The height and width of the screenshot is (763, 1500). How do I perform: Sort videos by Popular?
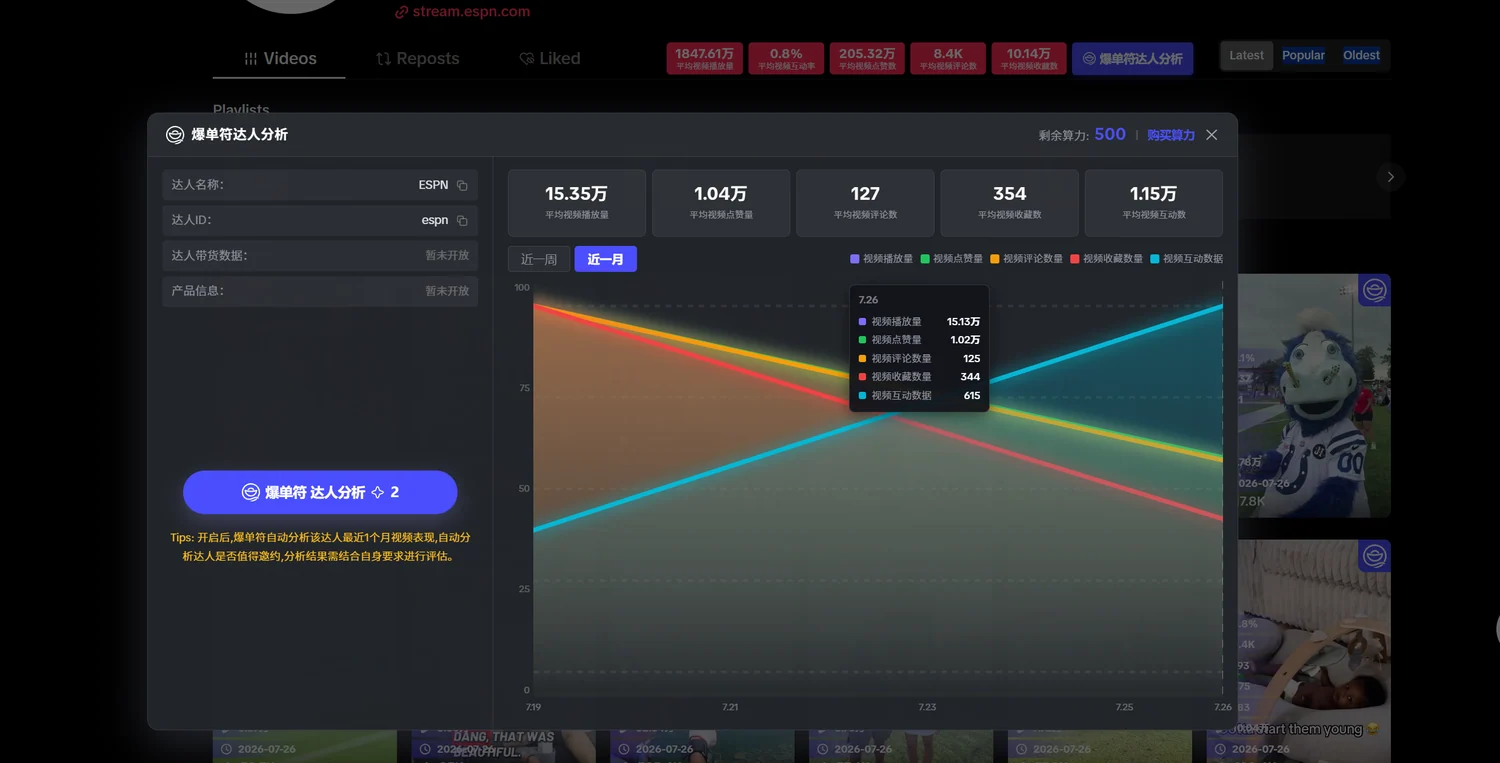1303,55
